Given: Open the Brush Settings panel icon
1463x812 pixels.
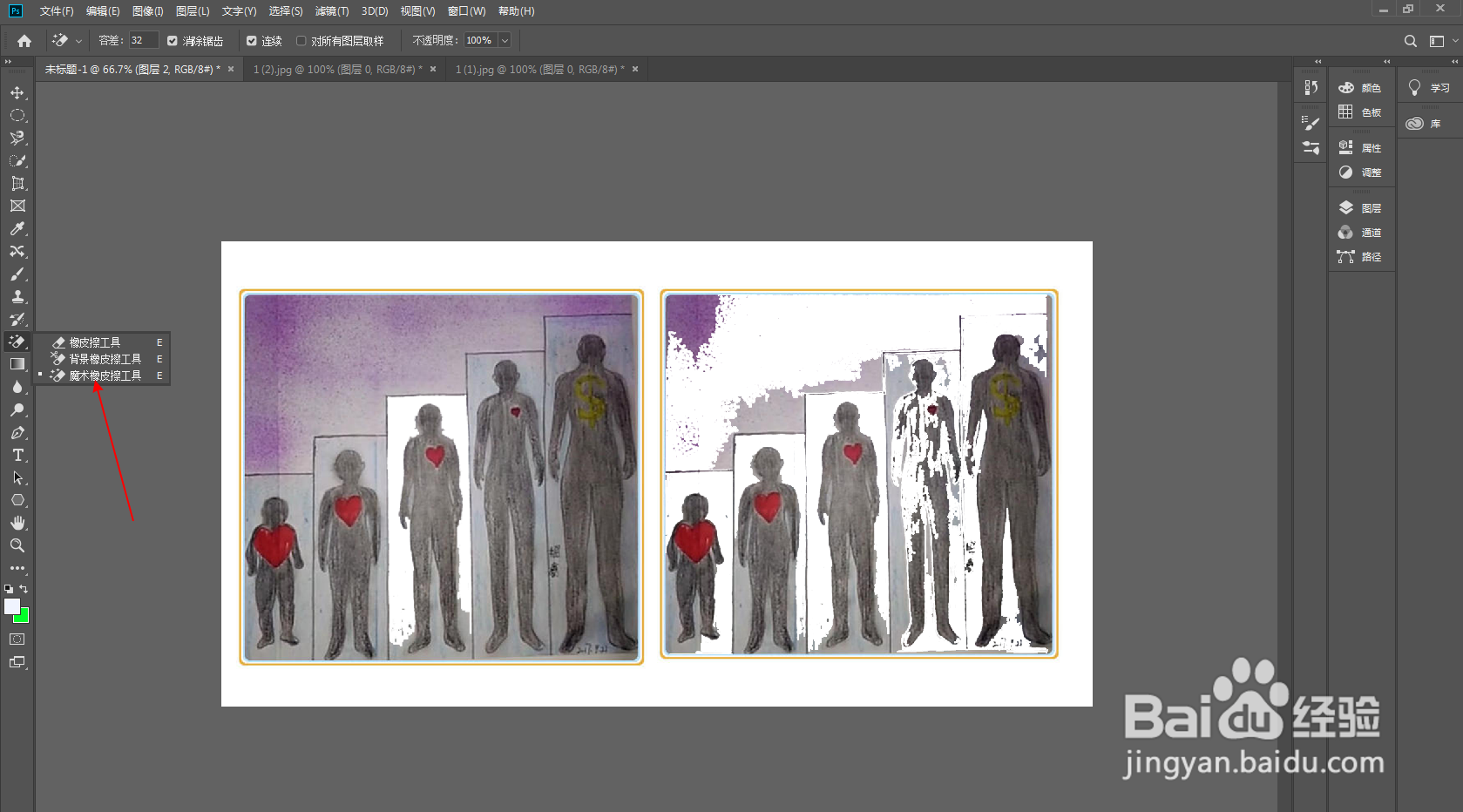Looking at the screenshot, I should pyautogui.click(x=1311, y=124).
